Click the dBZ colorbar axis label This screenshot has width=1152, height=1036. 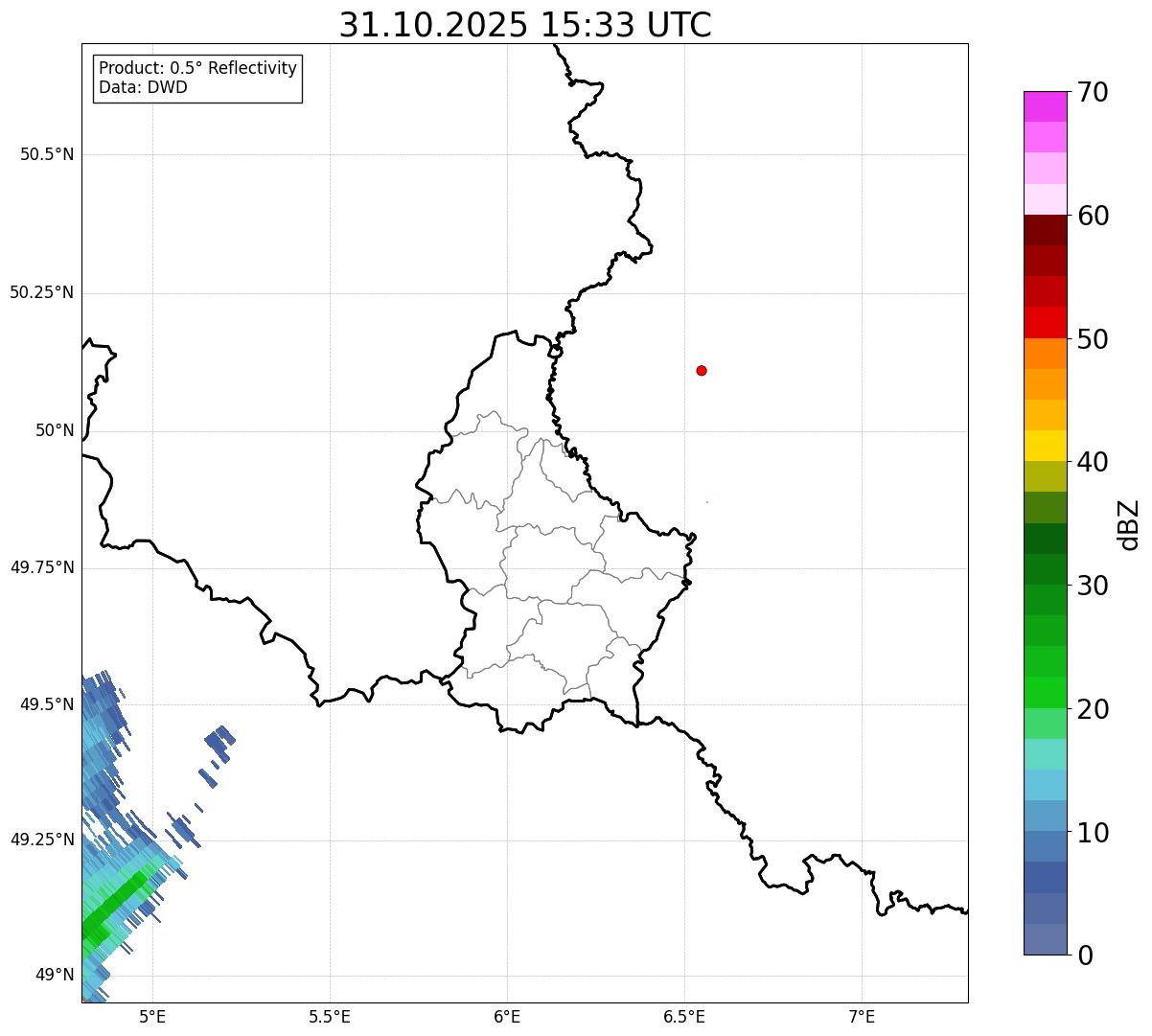[1130, 524]
